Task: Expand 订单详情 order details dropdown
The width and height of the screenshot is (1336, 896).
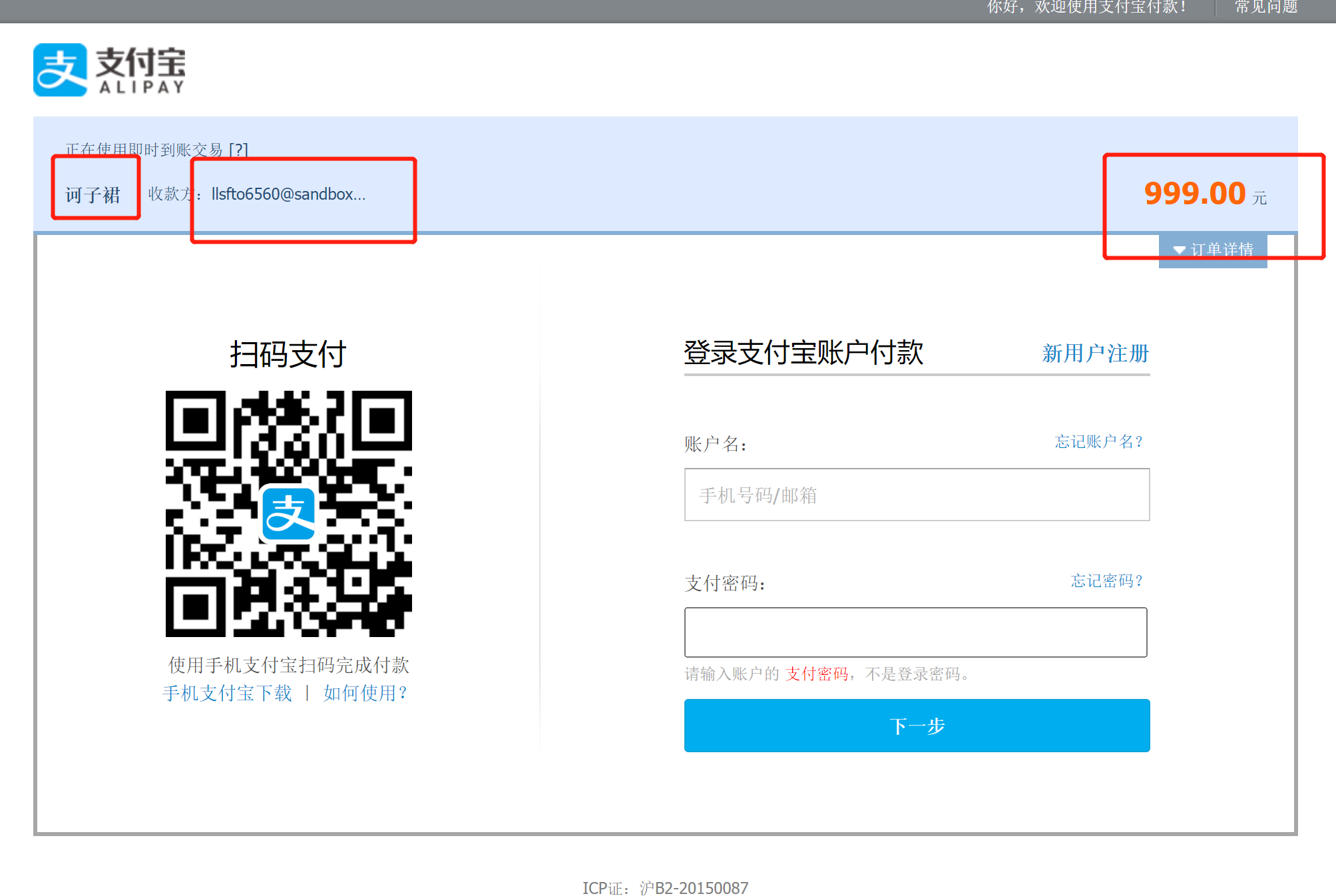Action: (1213, 250)
